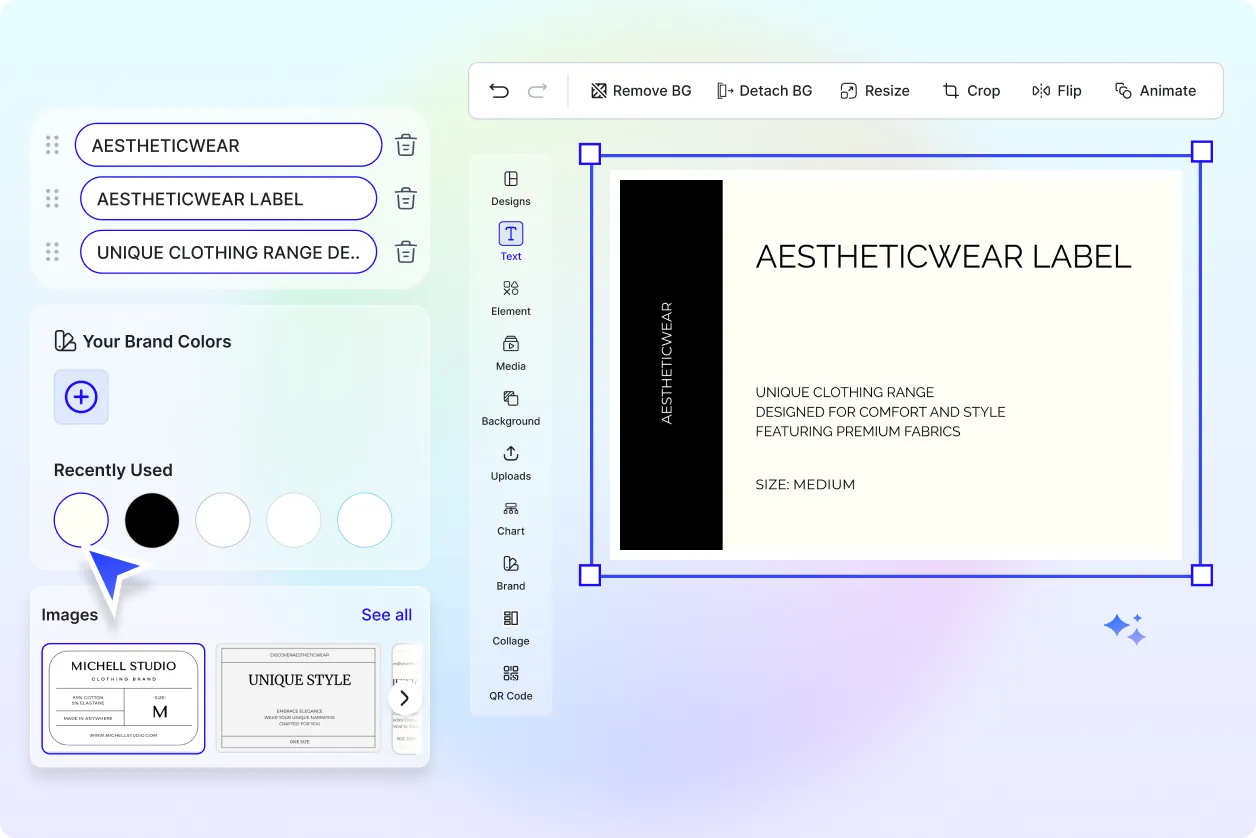Viewport: 1256px width, 838px height.
Task: Switch to the Designs tab
Action: (x=510, y=187)
